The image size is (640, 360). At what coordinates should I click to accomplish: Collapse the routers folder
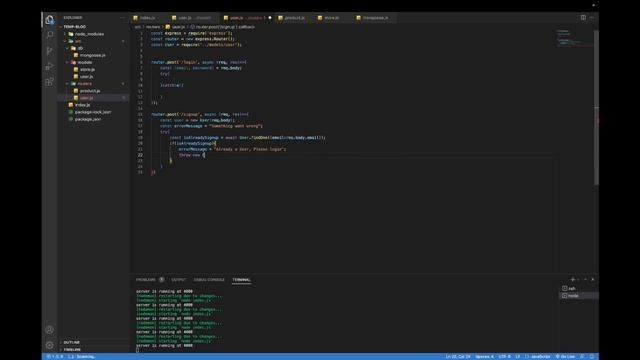coord(84,84)
